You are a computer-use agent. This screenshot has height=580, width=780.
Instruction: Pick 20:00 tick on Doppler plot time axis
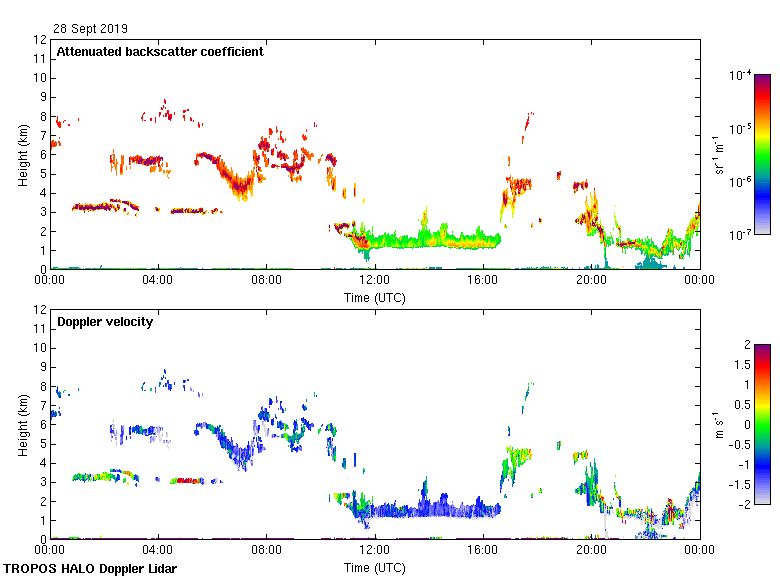591,551
